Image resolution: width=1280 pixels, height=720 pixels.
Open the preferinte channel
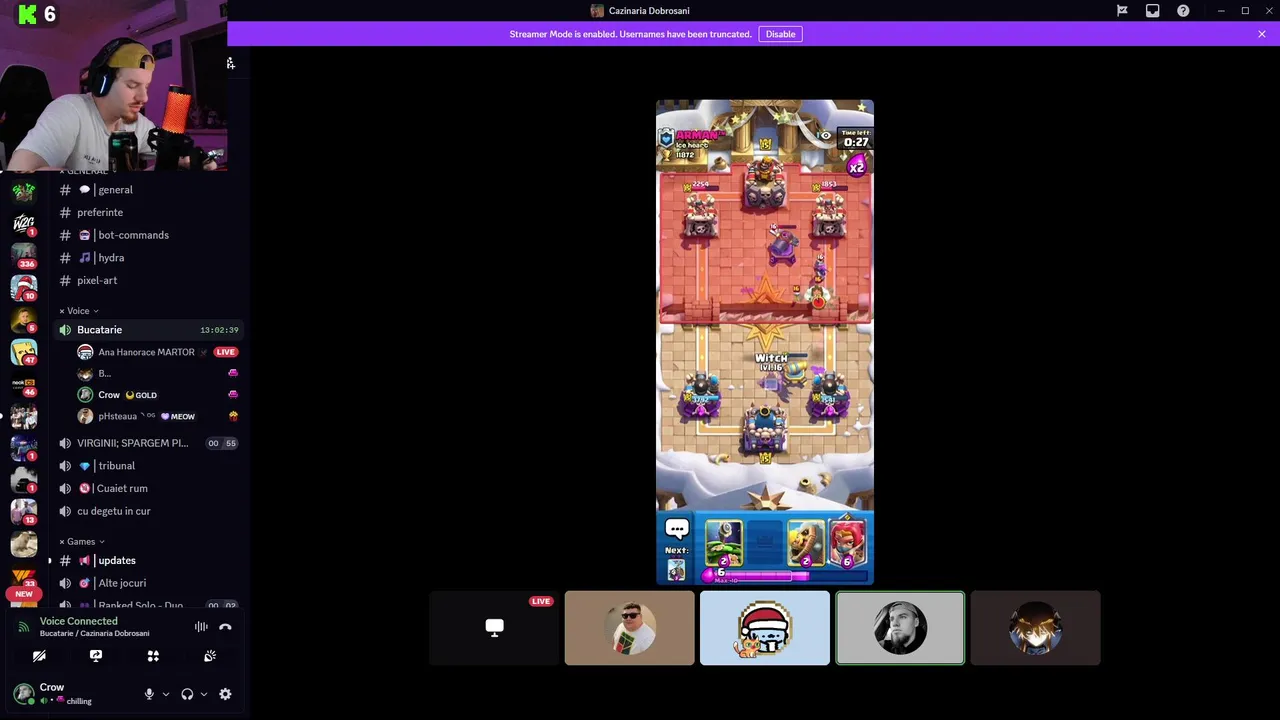click(x=147, y=213)
